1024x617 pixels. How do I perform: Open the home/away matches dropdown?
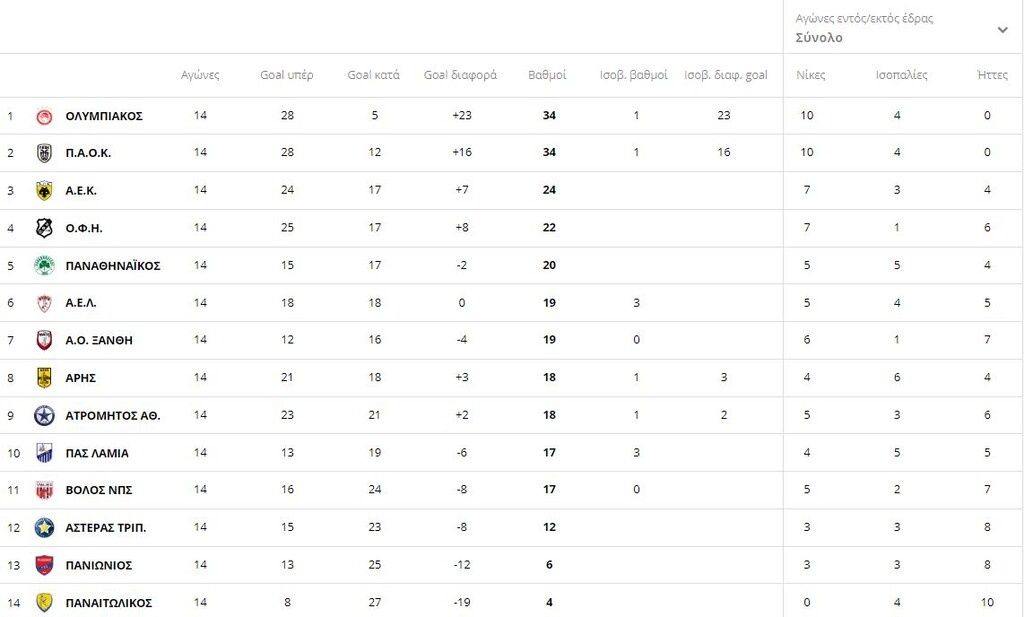click(900, 28)
